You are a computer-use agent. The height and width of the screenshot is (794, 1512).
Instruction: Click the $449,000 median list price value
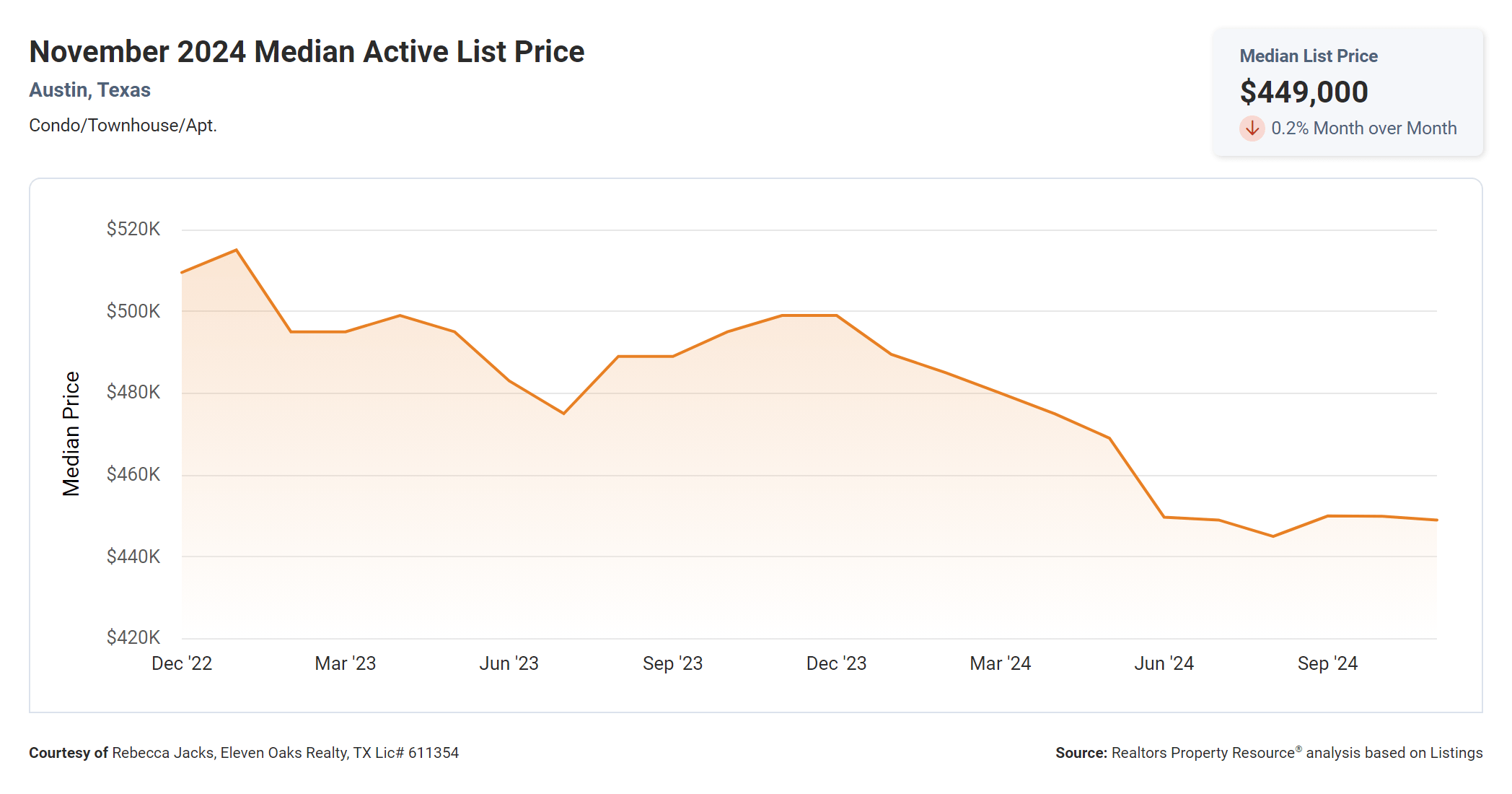1304,92
